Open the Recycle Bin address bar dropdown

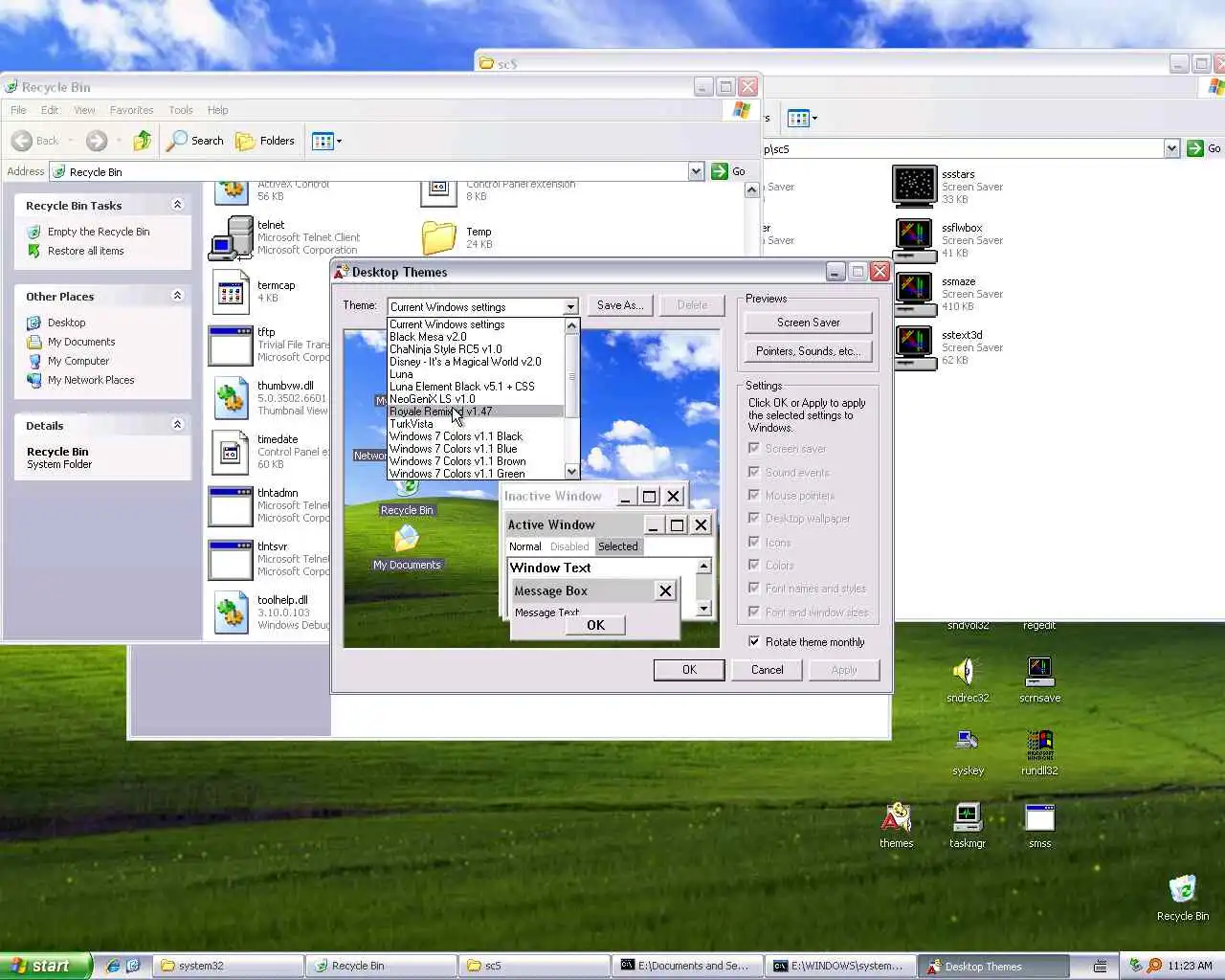pyautogui.click(x=696, y=171)
